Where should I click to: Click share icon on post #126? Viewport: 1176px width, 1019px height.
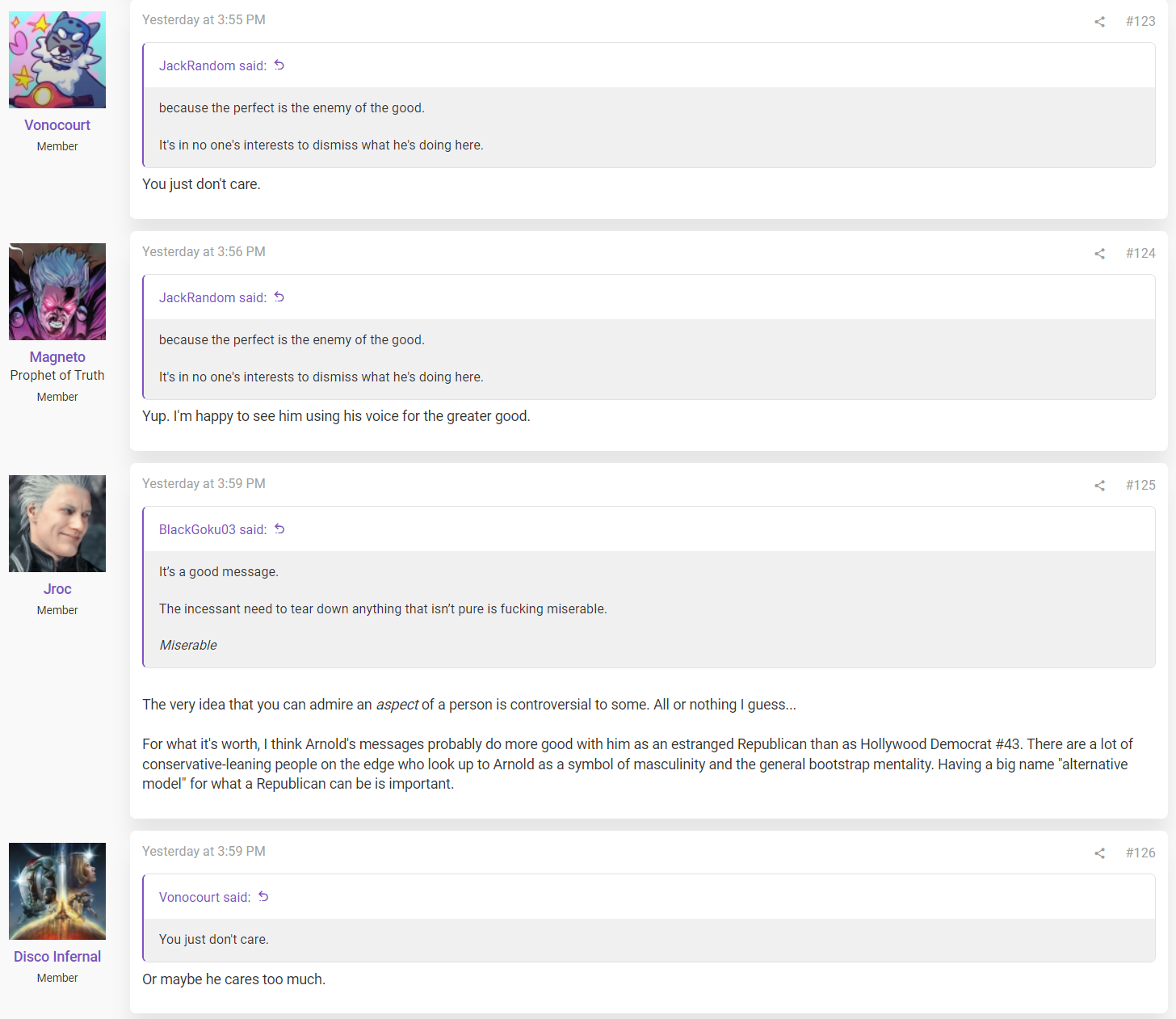coord(1099,853)
